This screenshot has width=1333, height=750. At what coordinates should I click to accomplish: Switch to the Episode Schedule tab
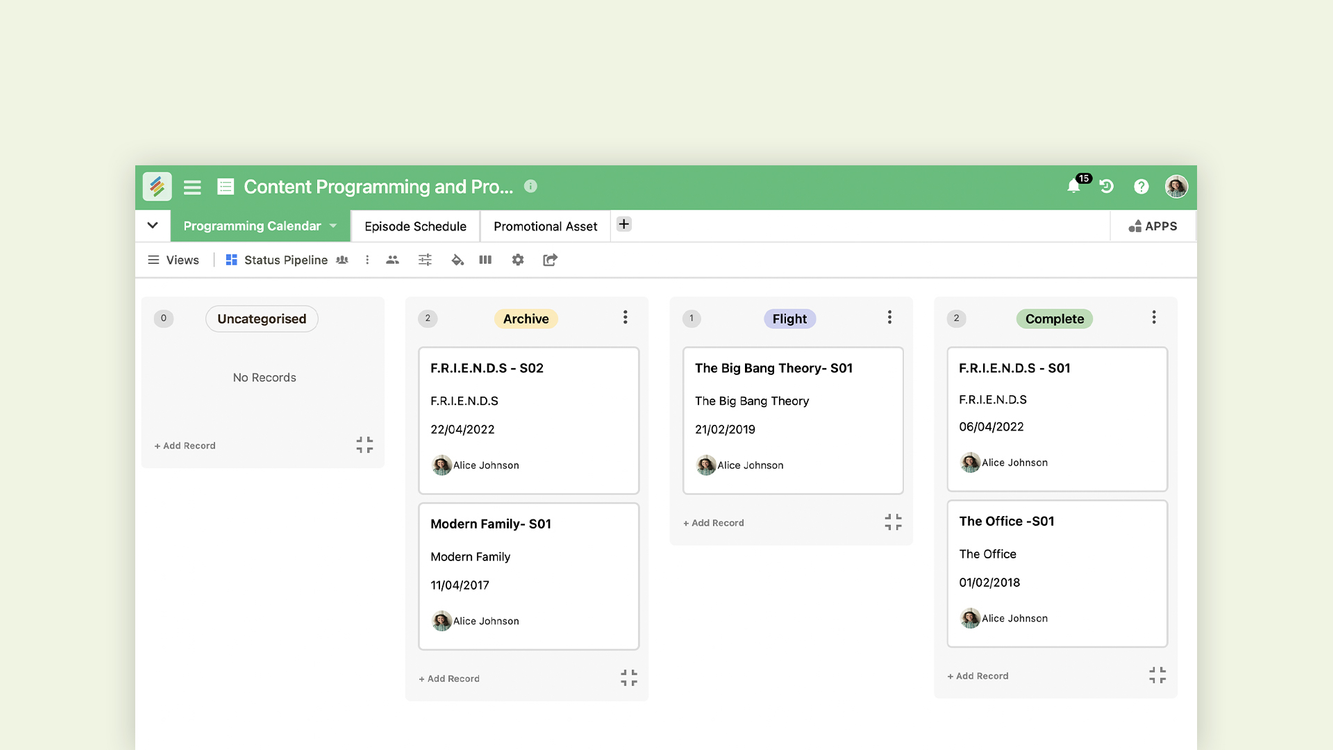coord(415,226)
